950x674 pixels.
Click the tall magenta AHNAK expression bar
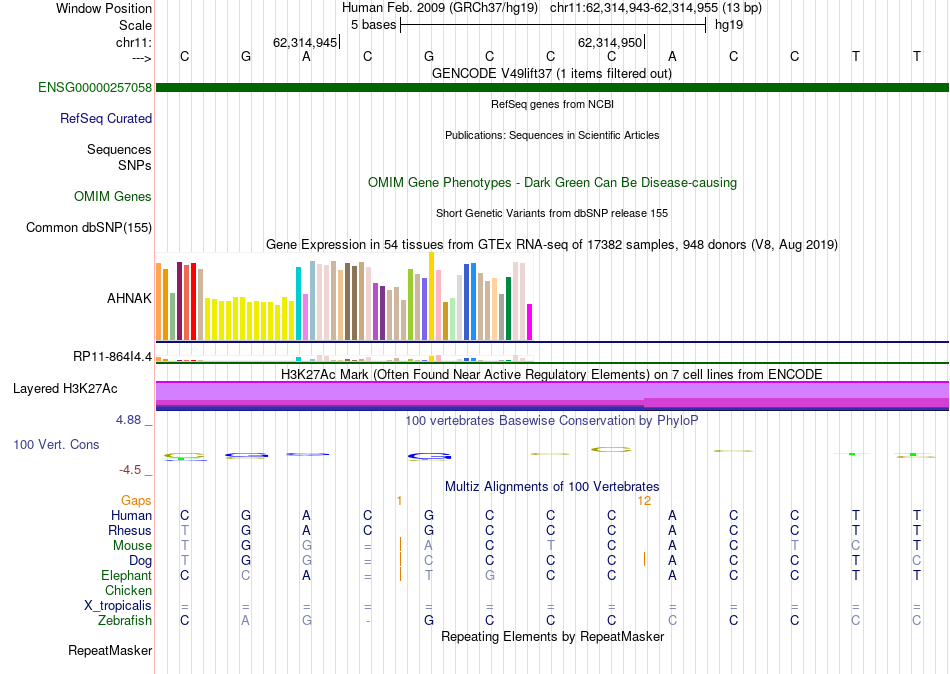coord(529,322)
